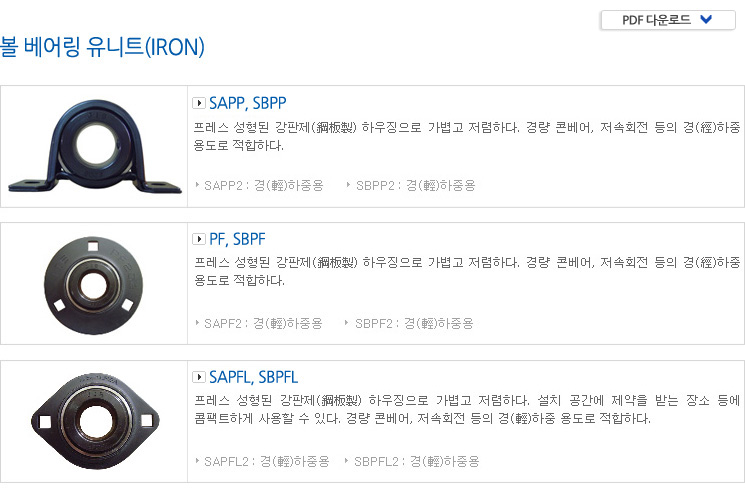Click the small triangle bullet before SBPP2
Screen dimensions: 745x500
coord(348,185)
